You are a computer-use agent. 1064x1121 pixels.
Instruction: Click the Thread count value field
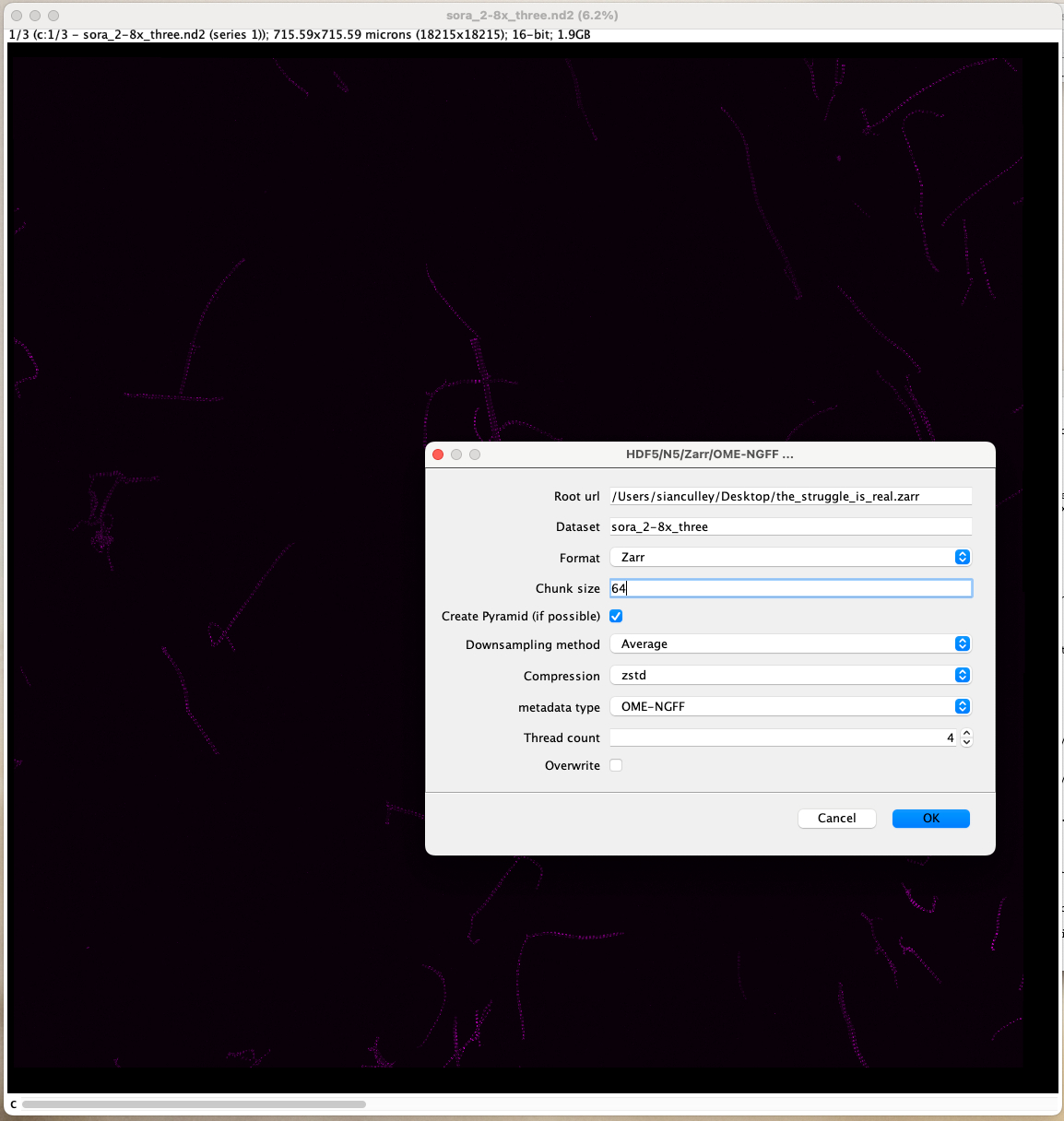click(x=782, y=738)
